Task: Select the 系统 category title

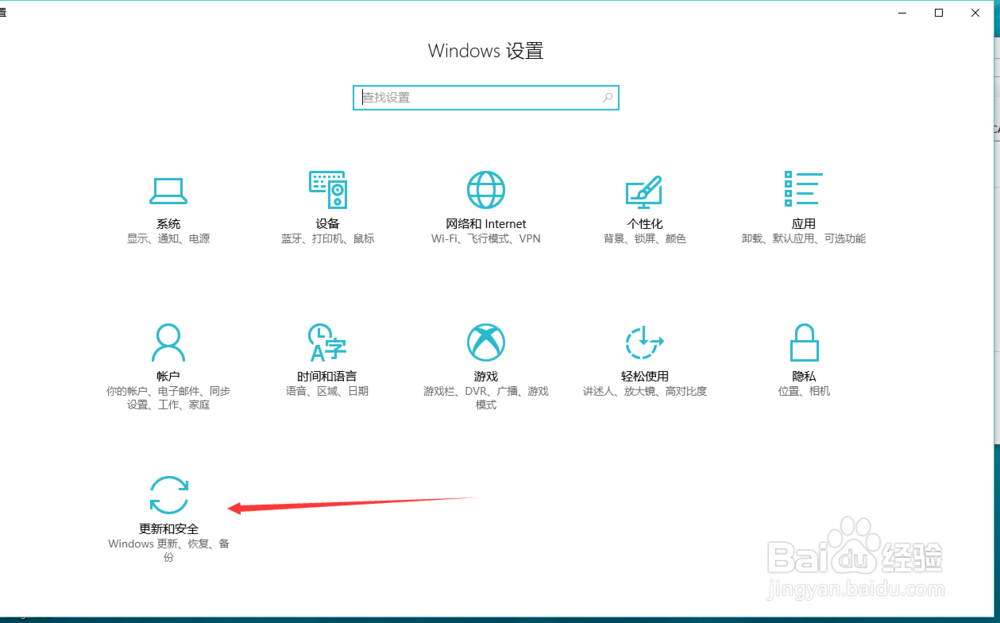Action: 168,224
